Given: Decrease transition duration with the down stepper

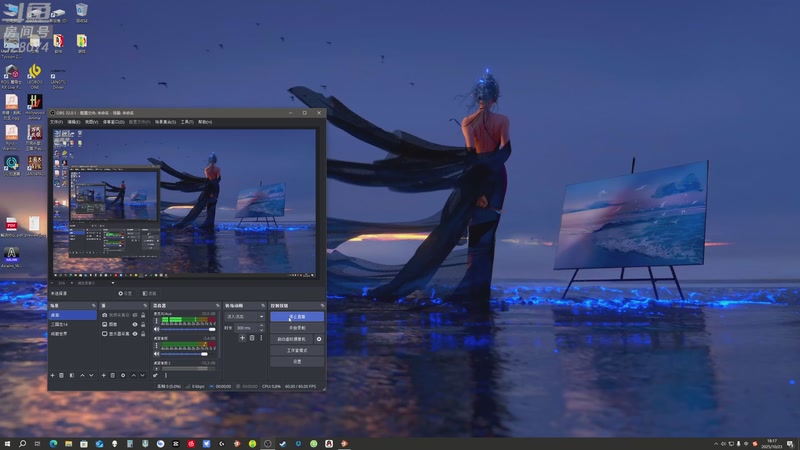Looking at the screenshot, I should click(x=262, y=330).
